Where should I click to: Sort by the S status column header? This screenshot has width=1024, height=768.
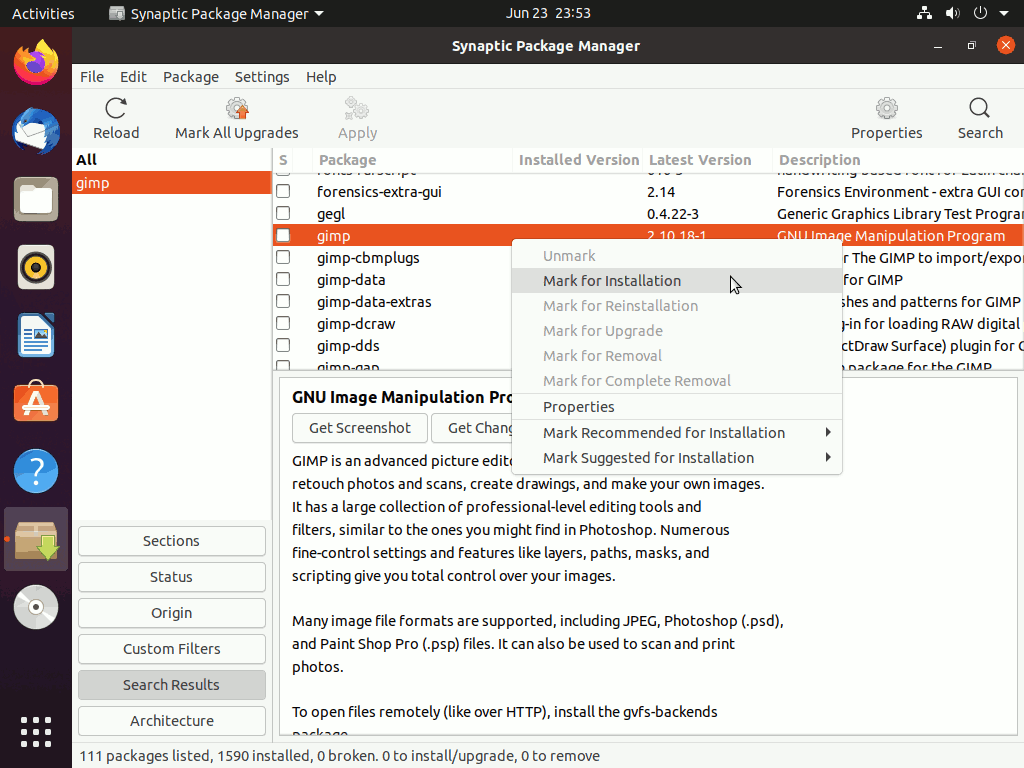point(283,160)
